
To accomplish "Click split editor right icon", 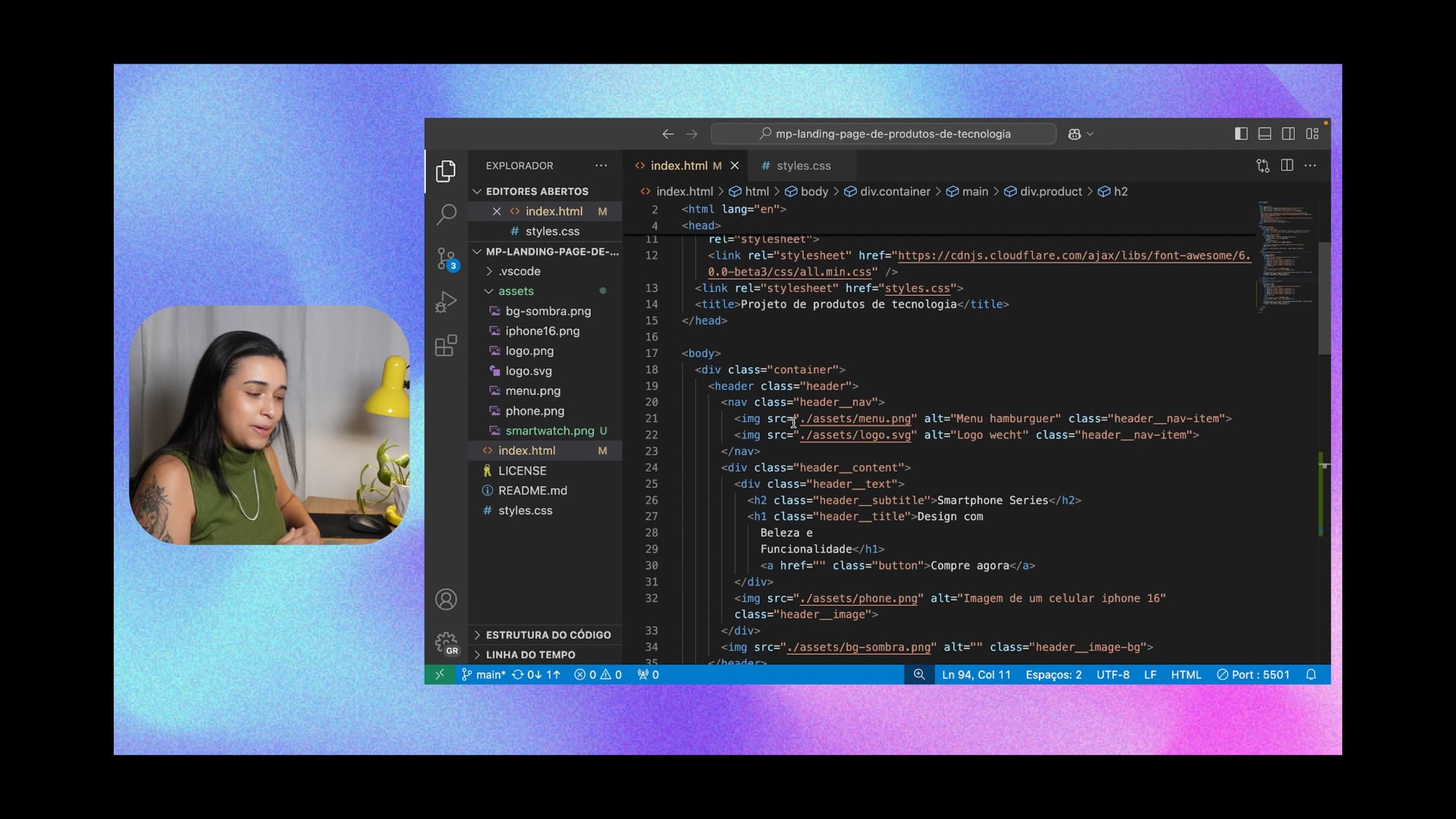I will [x=1287, y=165].
